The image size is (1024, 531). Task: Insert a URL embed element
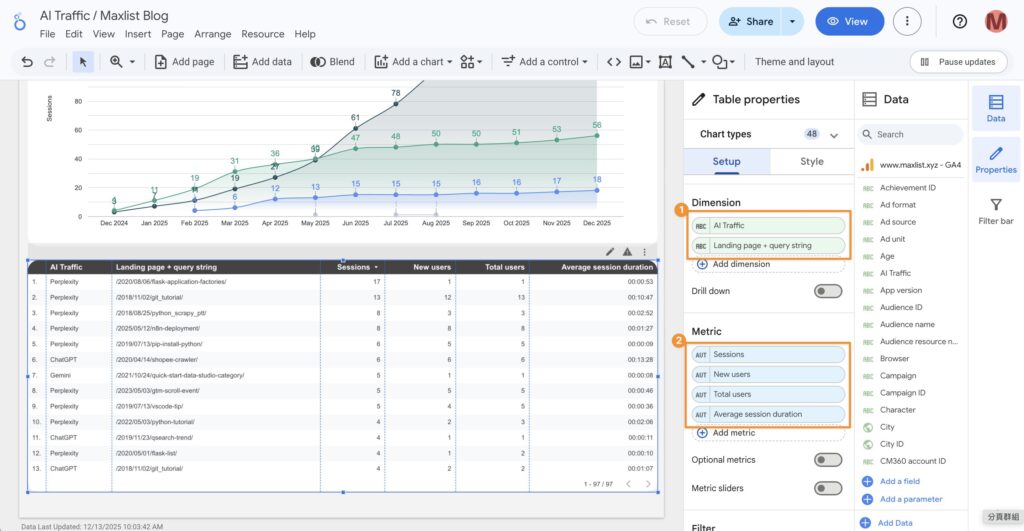pyautogui.click(x=614, y=61)
